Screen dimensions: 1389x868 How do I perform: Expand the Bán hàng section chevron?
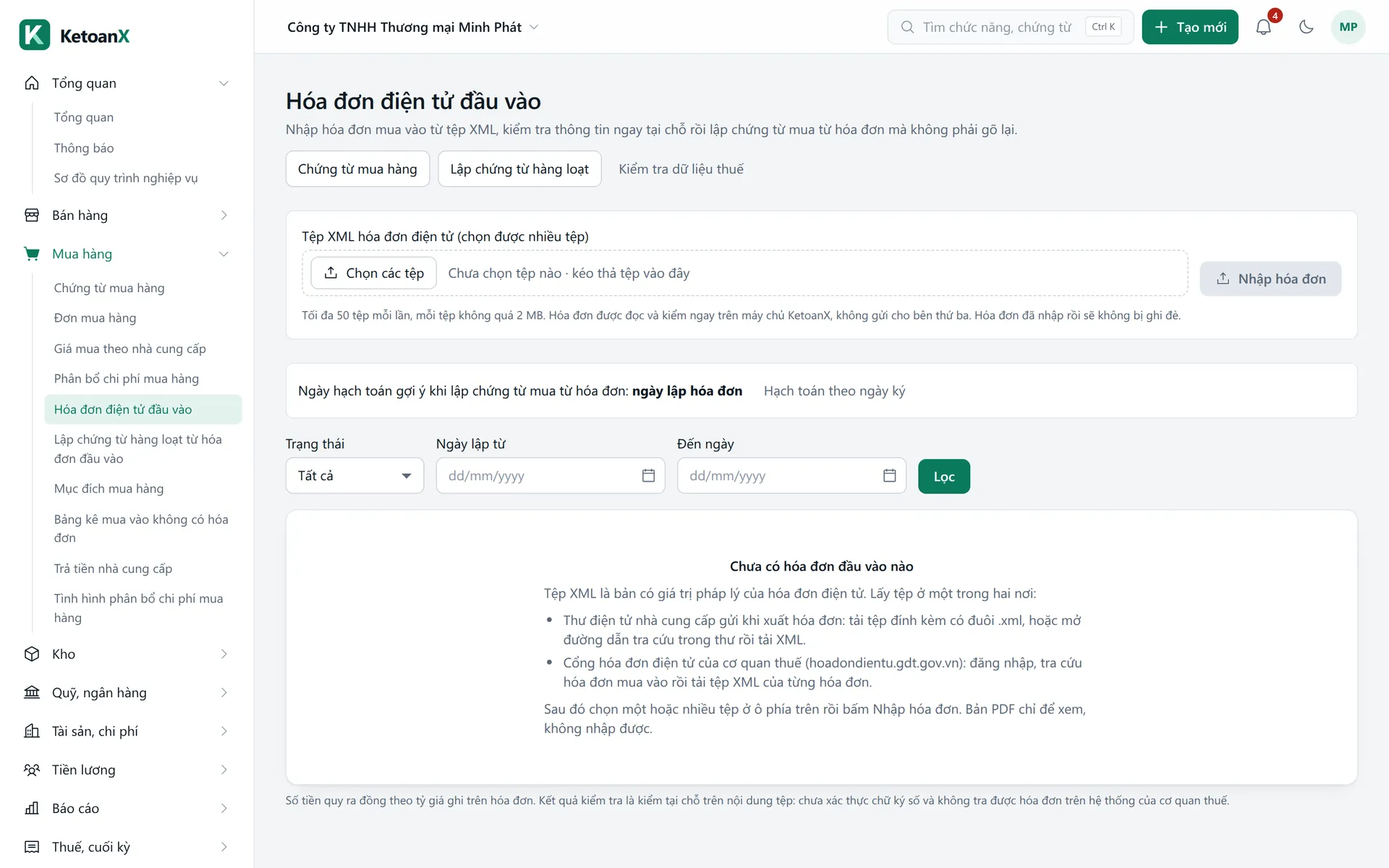[224, 216]
